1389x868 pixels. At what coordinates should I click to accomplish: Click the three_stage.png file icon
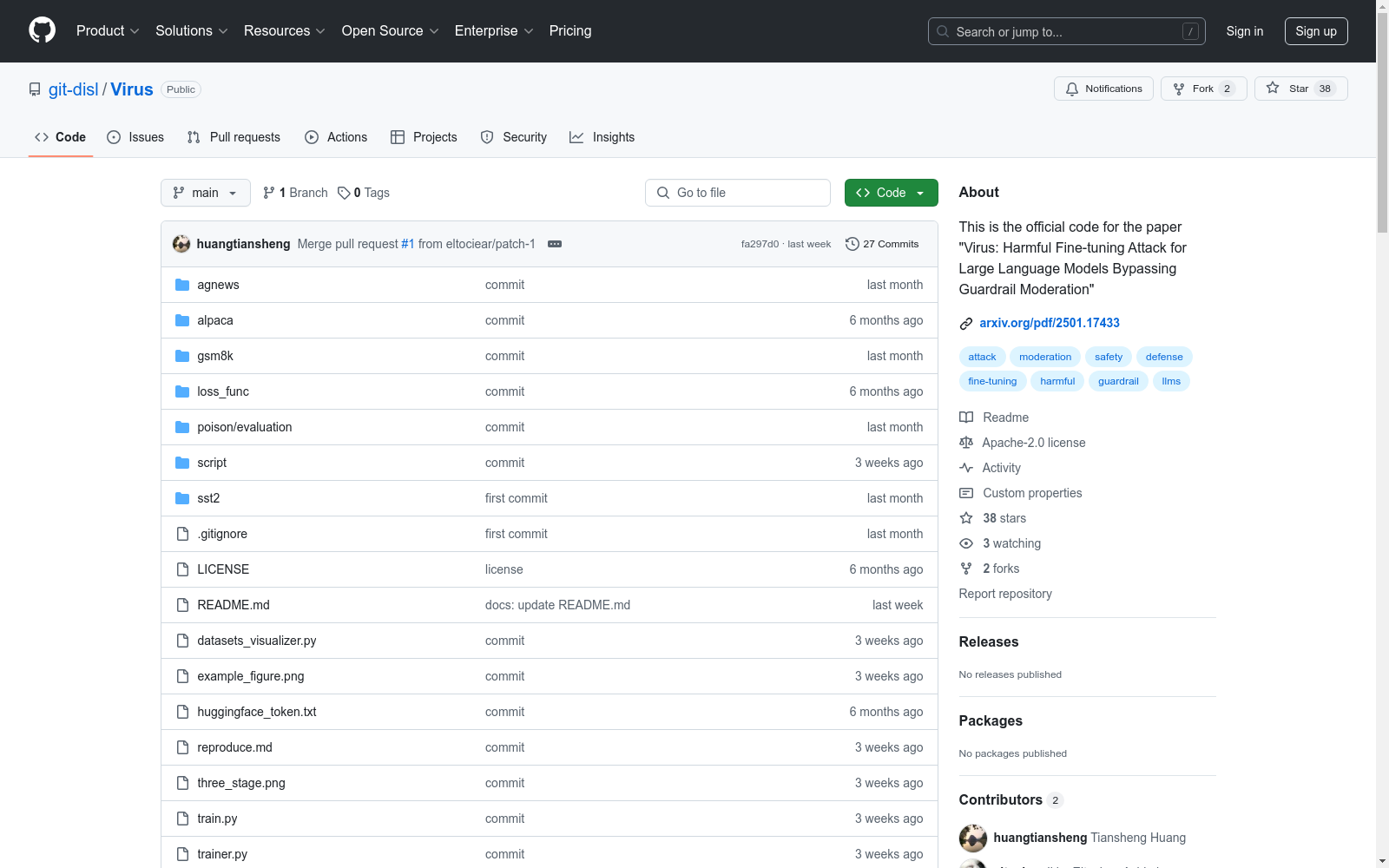click(182, 783)
